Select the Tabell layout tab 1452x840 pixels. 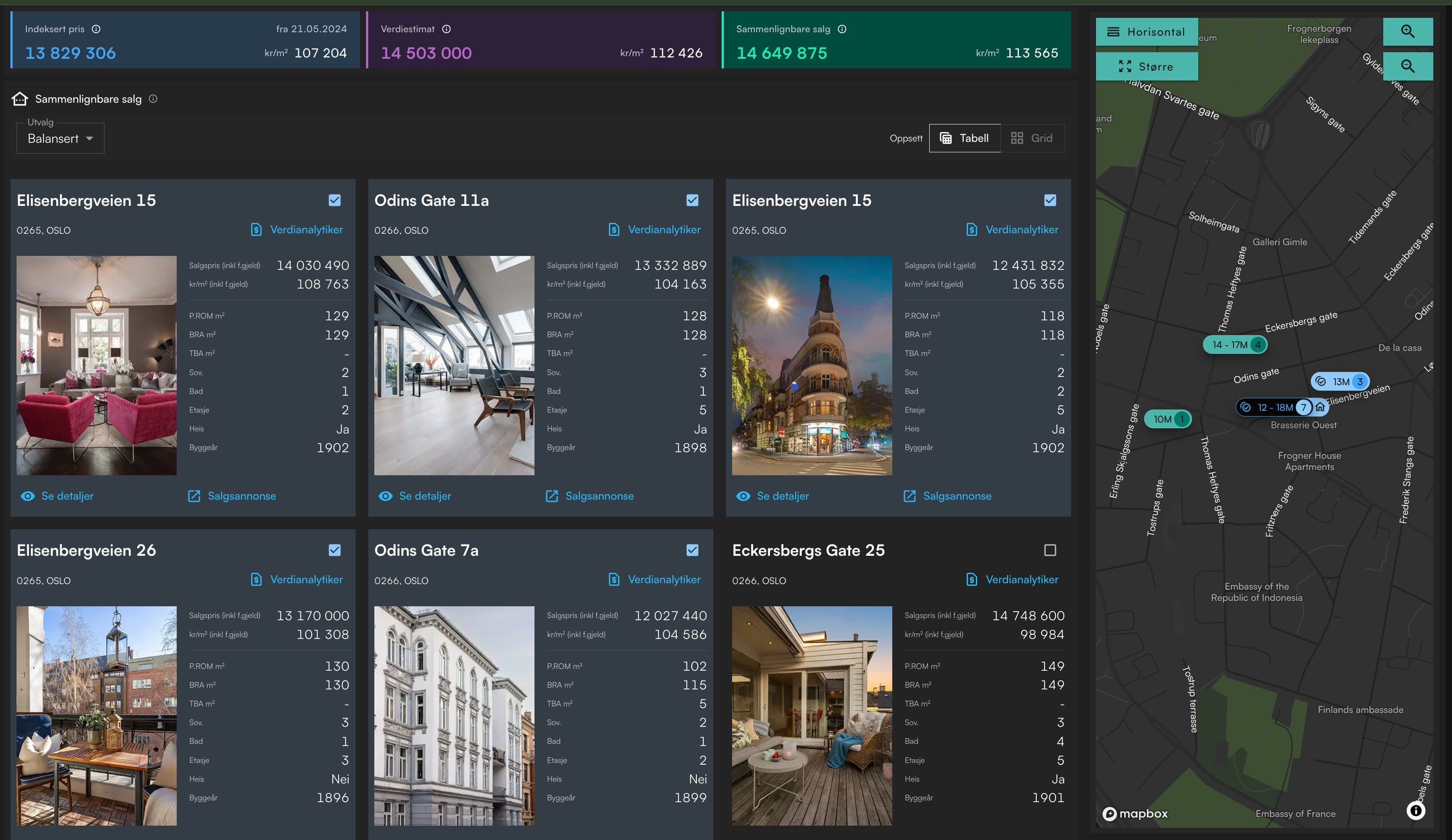coord(964,138)
